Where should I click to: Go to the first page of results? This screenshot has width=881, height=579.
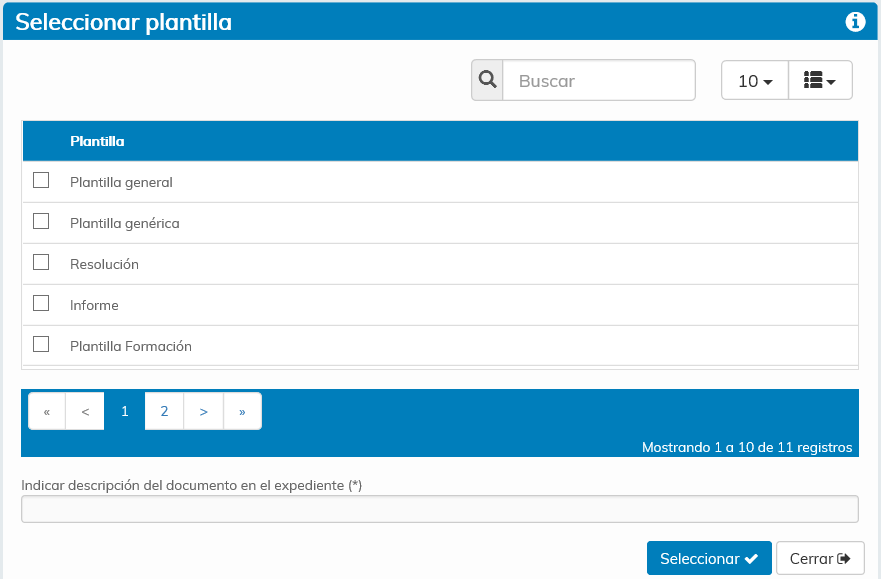tap(47, 411)
